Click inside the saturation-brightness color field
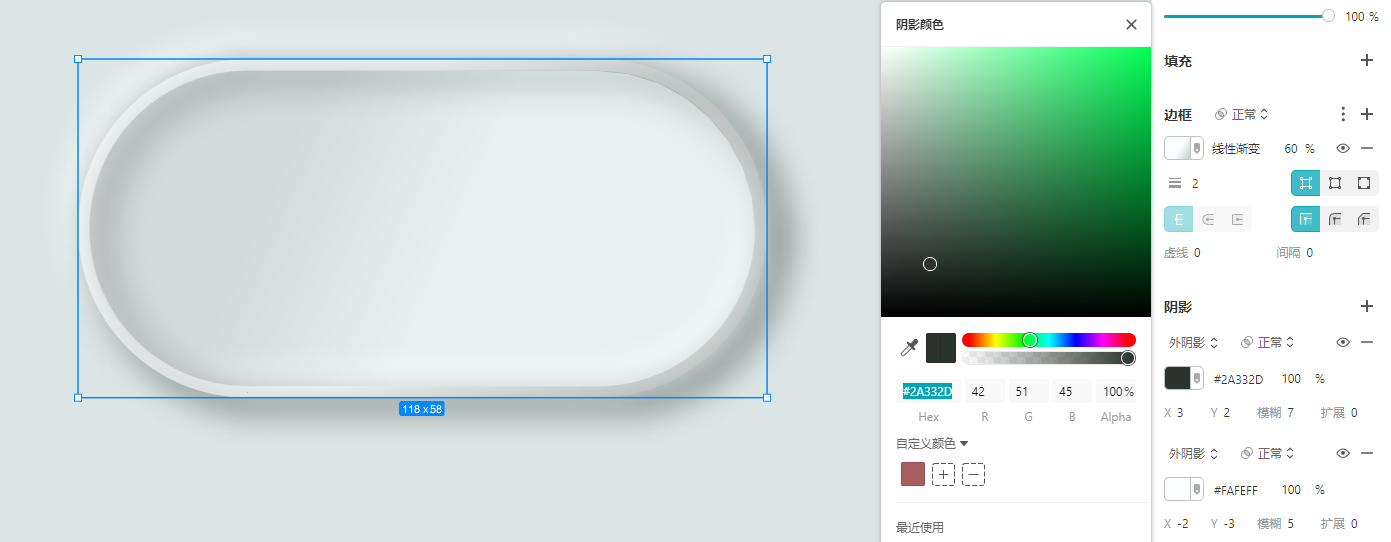 (x=1016, y=181)
